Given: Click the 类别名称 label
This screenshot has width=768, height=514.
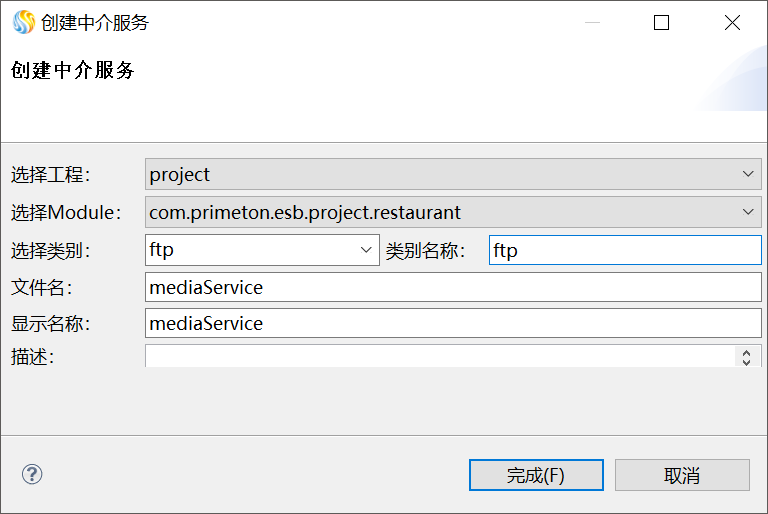Looking at the screenshot, I should (x=426, y=251).
